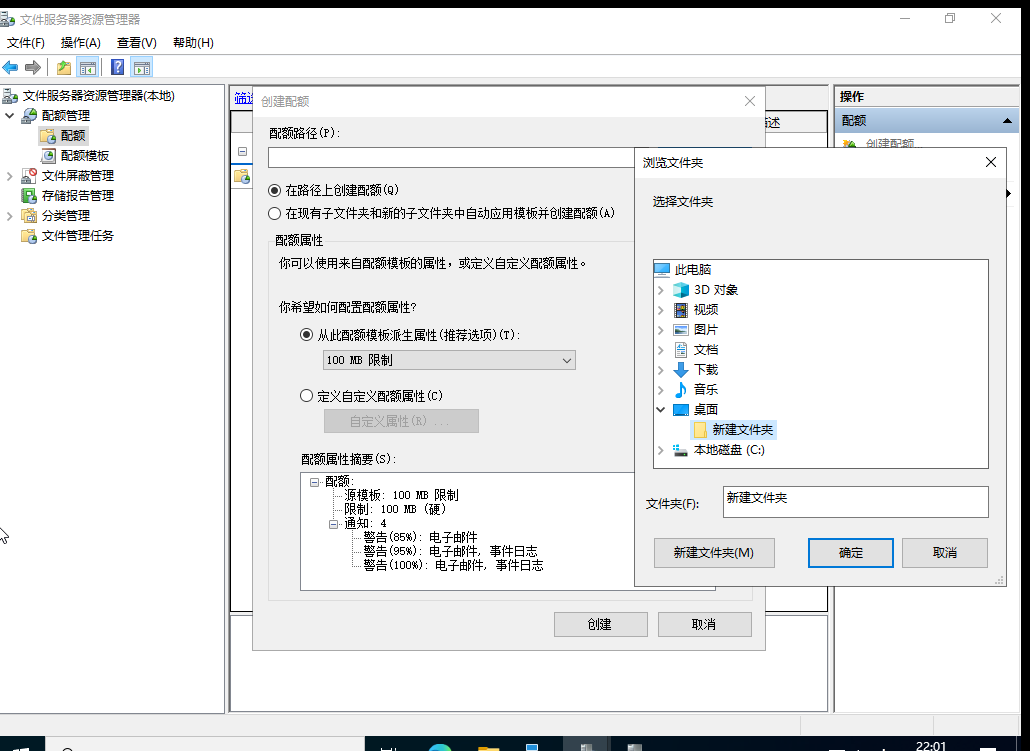Toggle the show/hide action pane toolbar icon
The height and width of the screenshot is (751, 1030).
click(x=142, y=67)
